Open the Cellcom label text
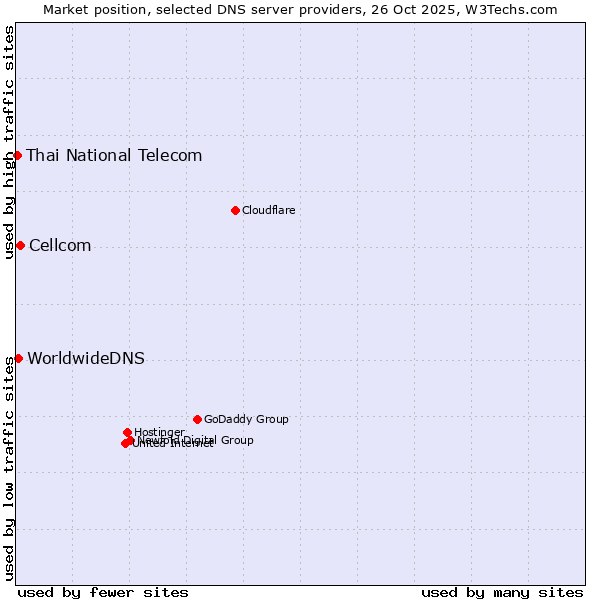600x600 pixels. [x=60, y=246]
